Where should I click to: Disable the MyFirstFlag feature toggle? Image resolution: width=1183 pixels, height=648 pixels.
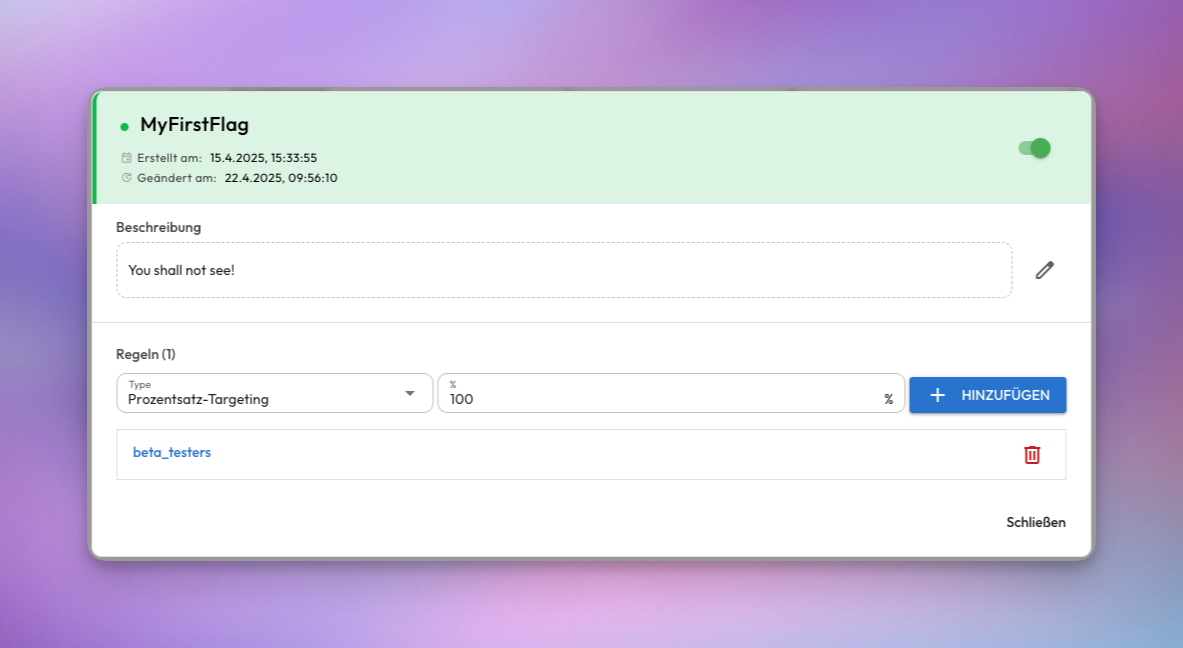click(x=1033, y=147)
